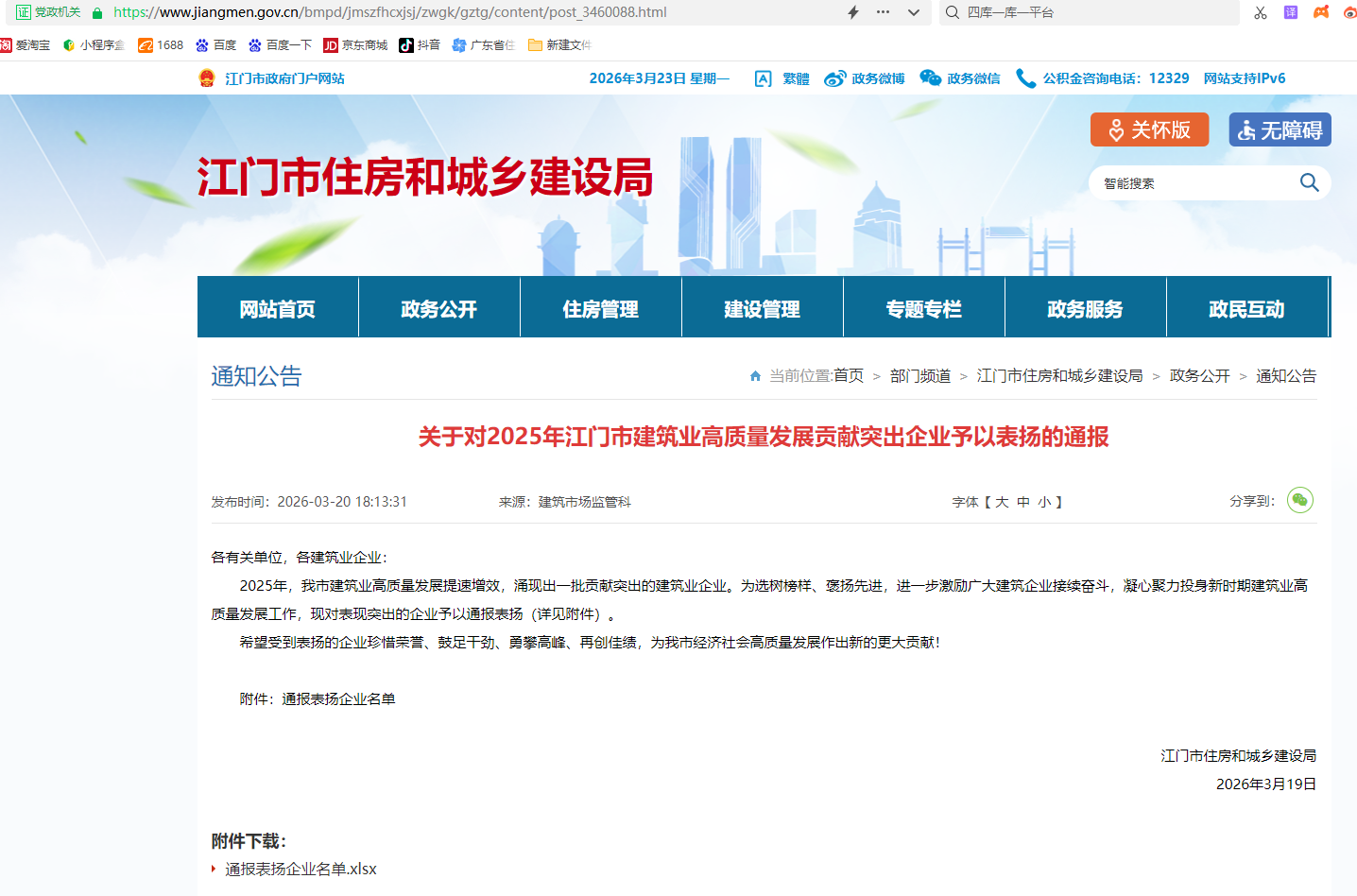This screenshot has height=896, width=1357.
Task: Set font size to 大
Action: coord(1002,502)
